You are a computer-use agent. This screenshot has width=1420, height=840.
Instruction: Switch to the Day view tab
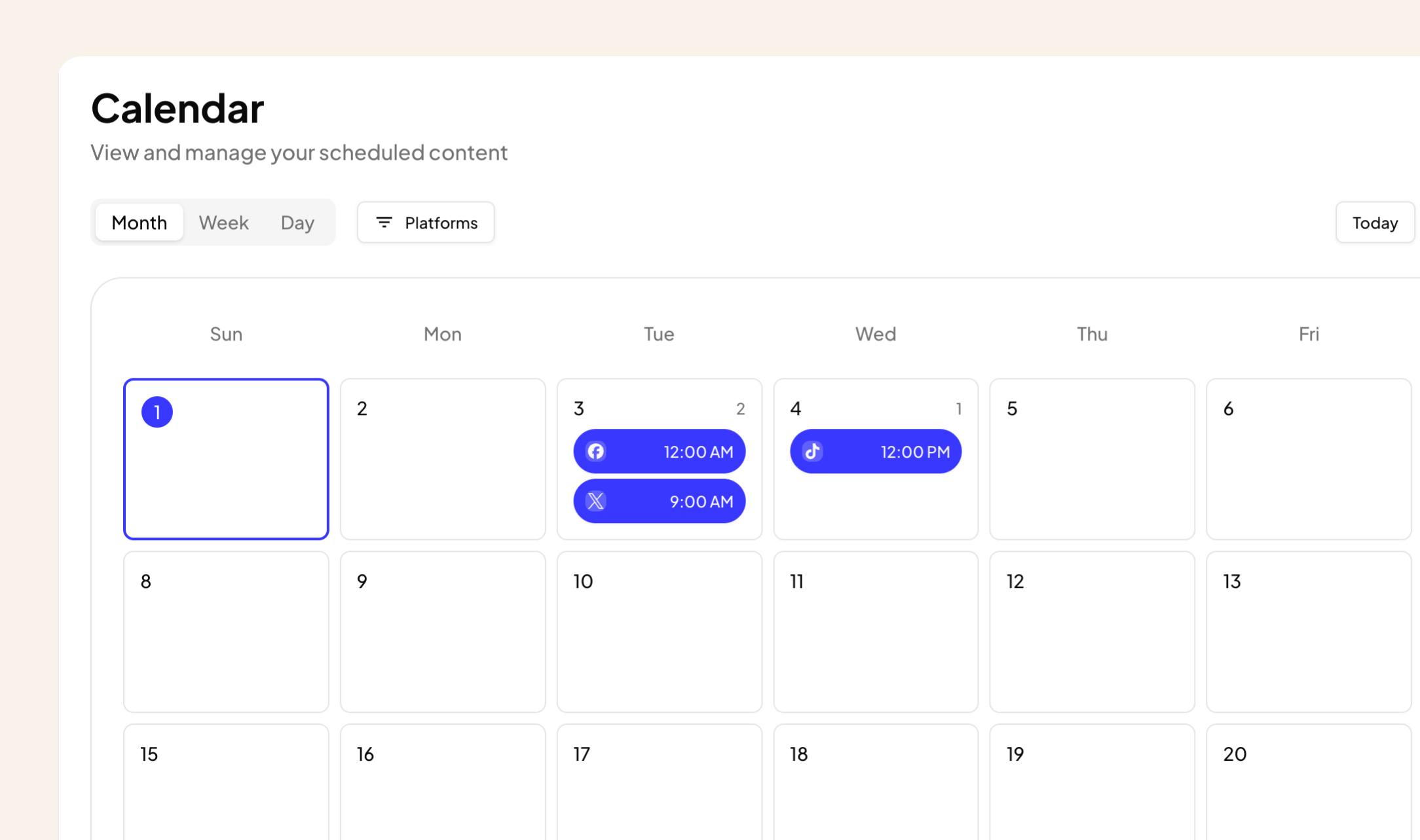(x=297, y=223)
